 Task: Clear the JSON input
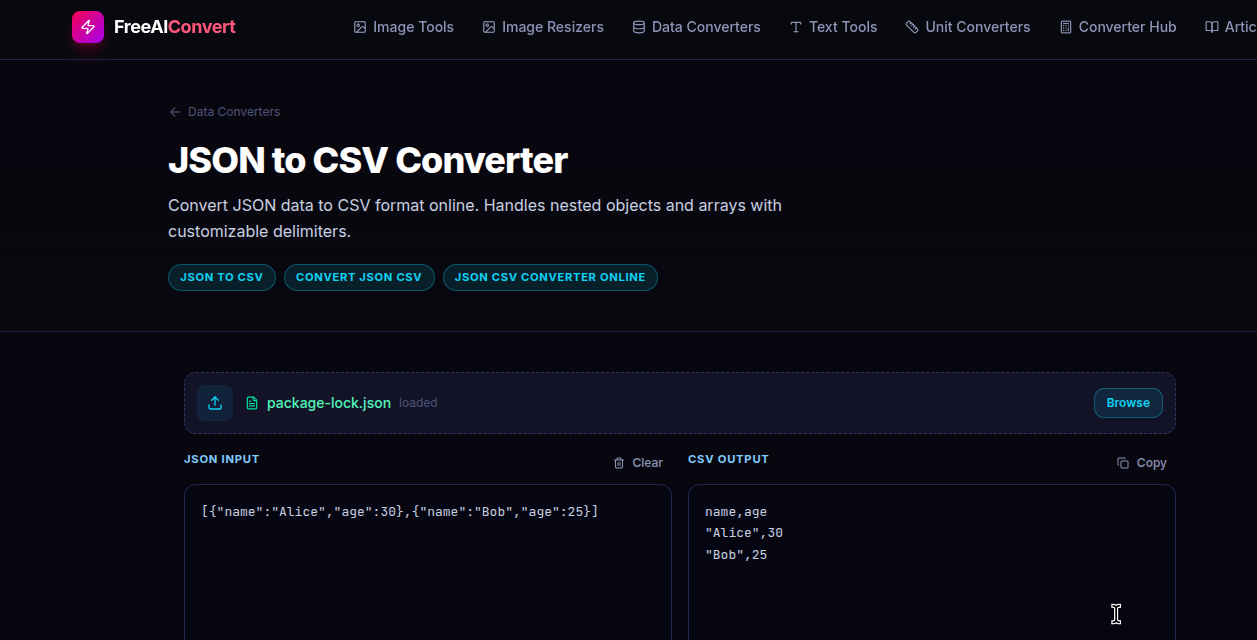[x=648, y=462]
